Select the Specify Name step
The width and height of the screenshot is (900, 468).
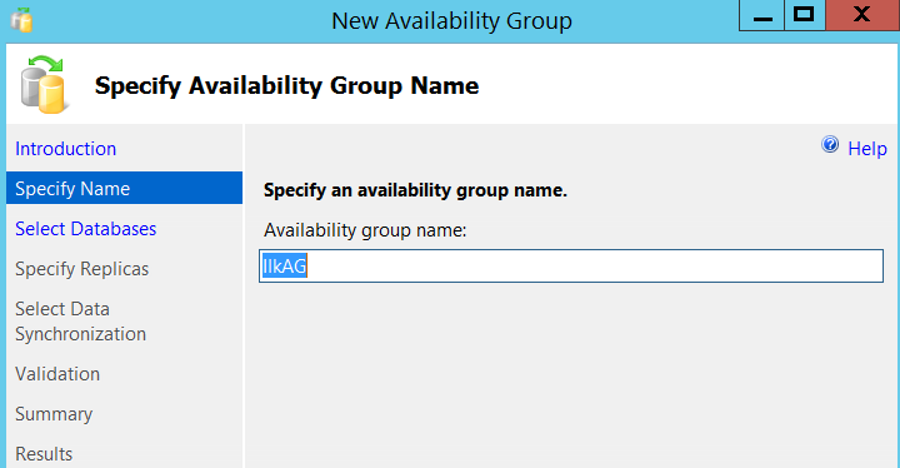point(124,188)
